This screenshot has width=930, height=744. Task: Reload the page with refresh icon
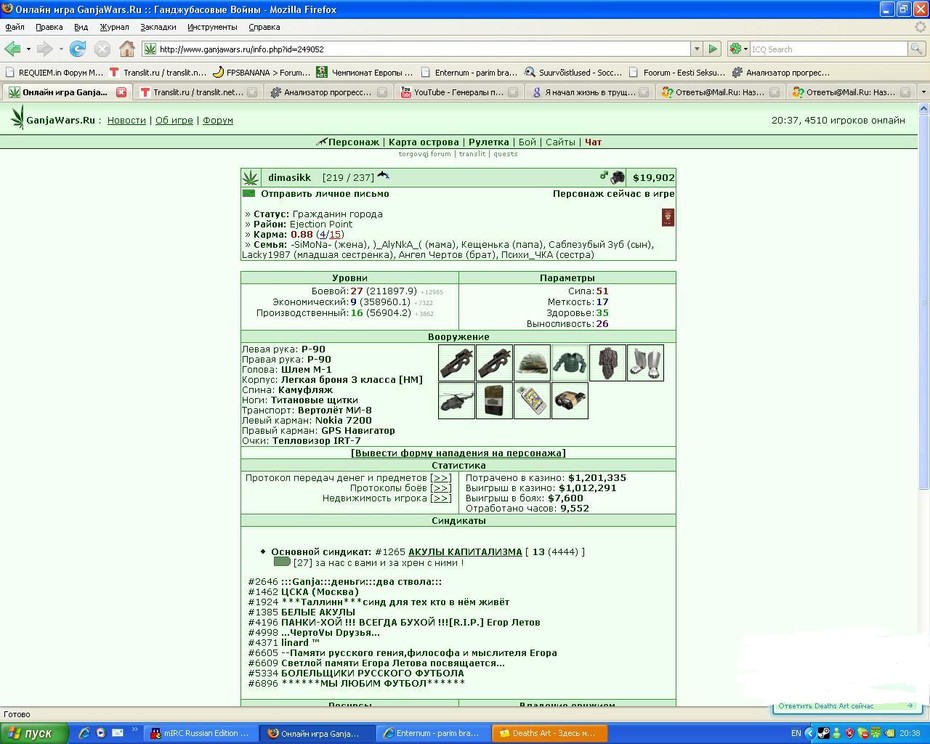point(78,49)
